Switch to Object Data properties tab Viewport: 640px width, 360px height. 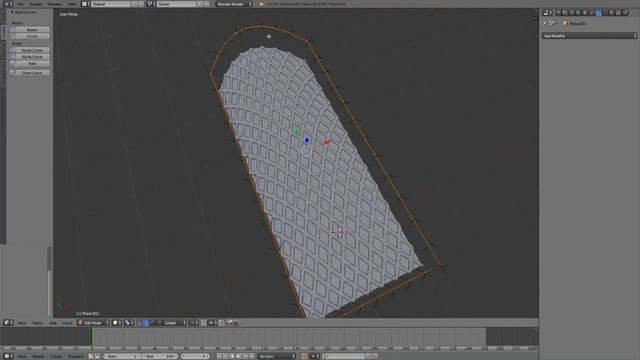pos(606,13)
